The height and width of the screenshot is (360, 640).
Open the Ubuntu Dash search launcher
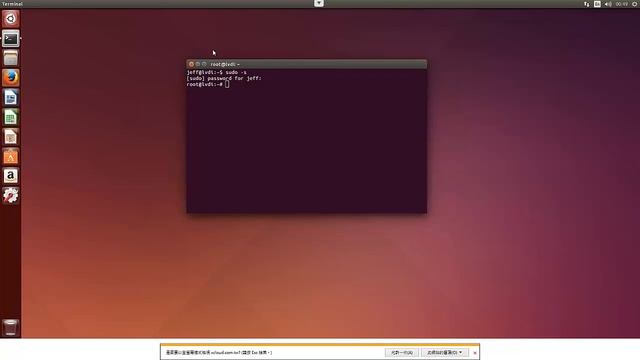point(11,19)
